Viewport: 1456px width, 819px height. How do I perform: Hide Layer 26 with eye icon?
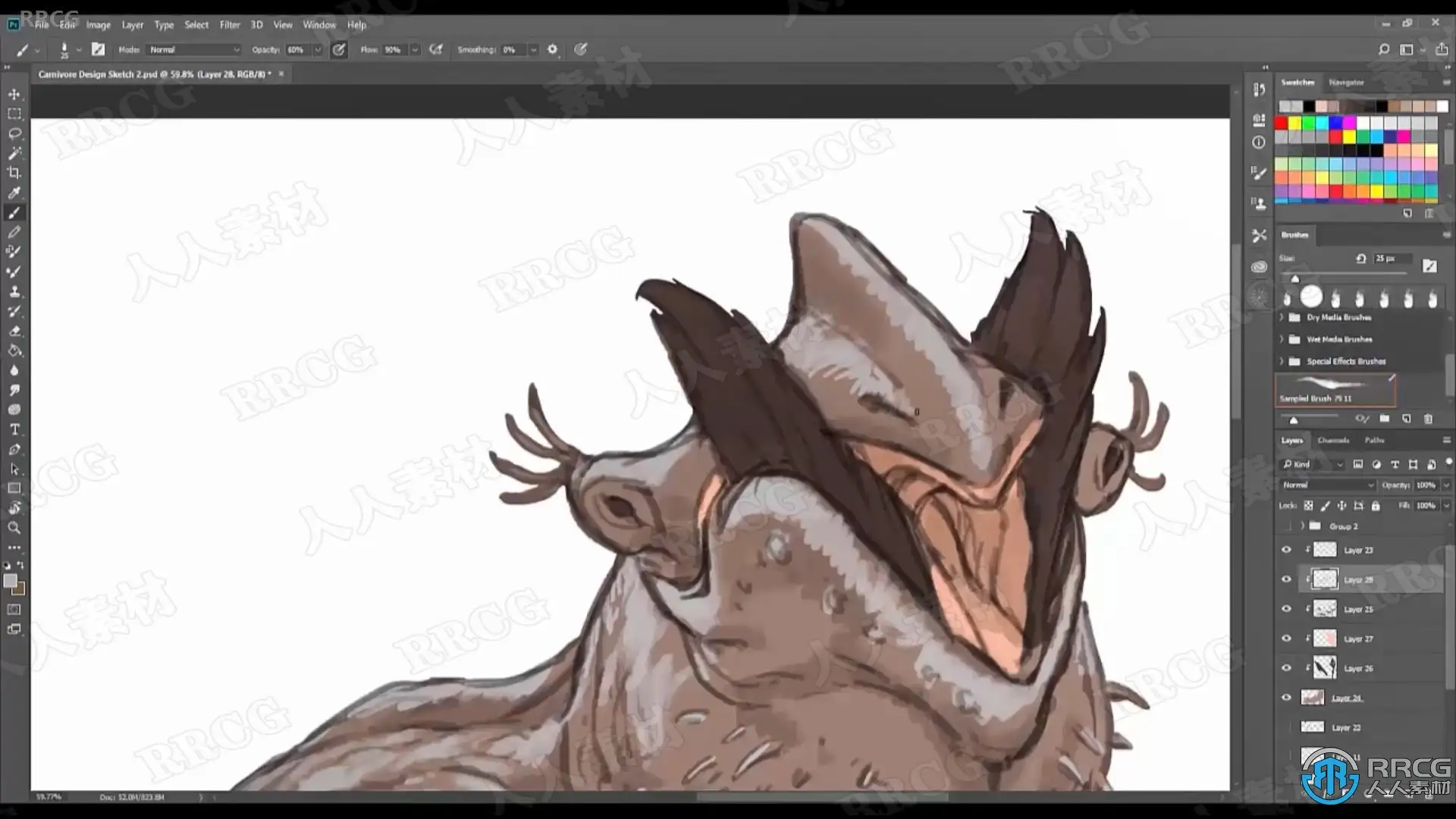pos(1286,668)
